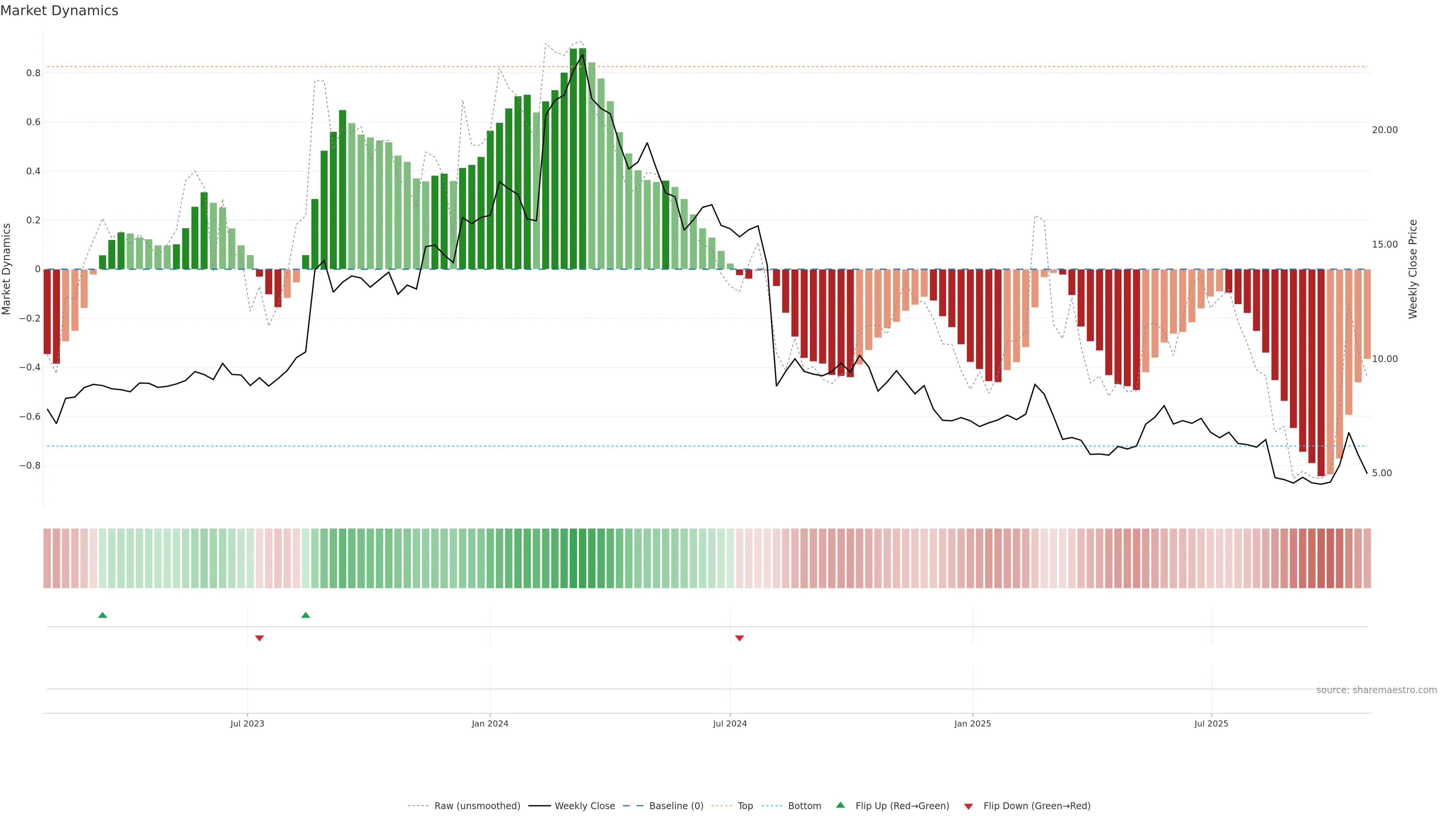Click the red flip-down marker near Jul 2023
1456x819 pixels.
click(259, 638)
